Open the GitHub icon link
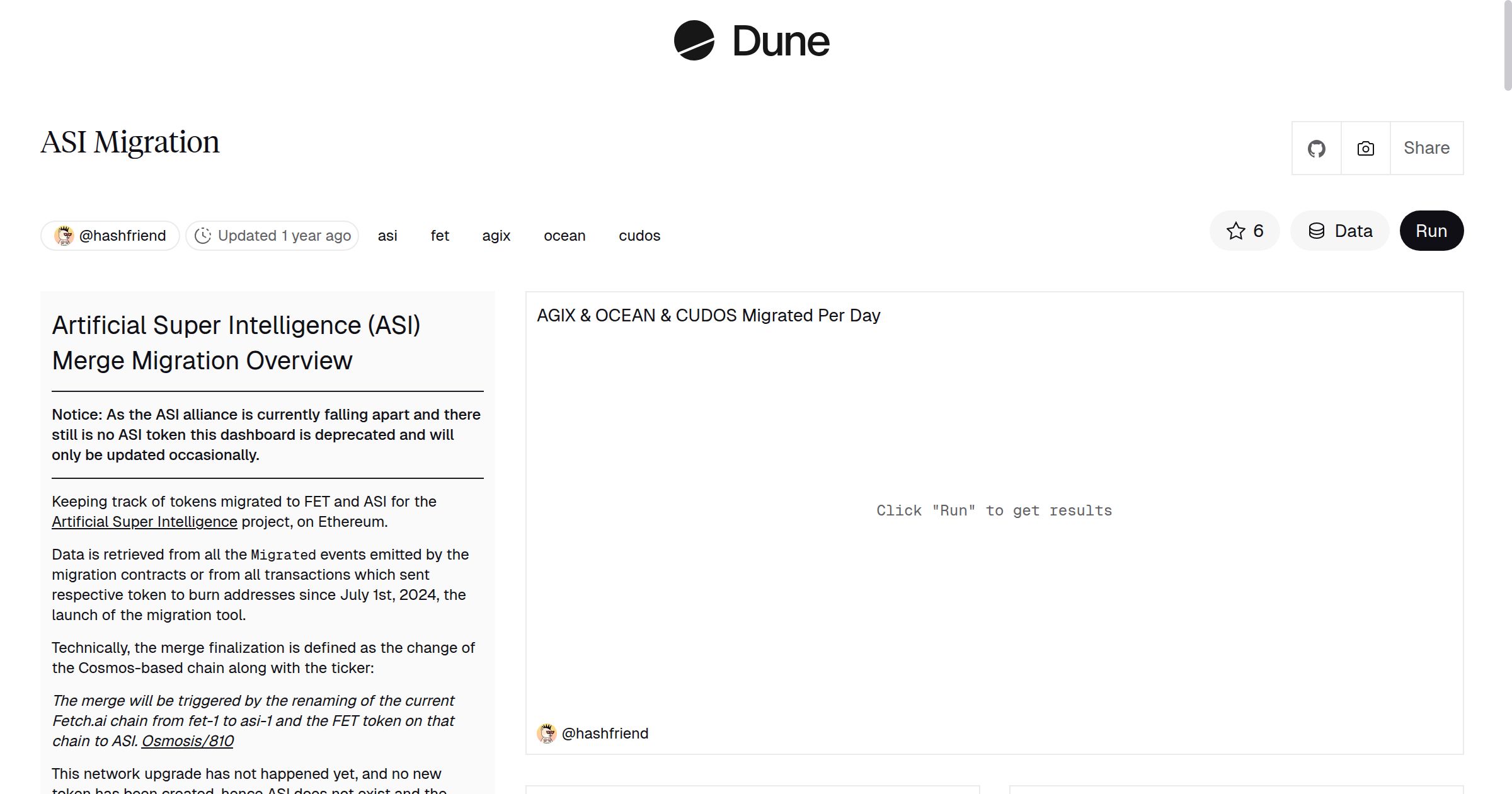1512x794 pixels. click(x=1316, y=149)
